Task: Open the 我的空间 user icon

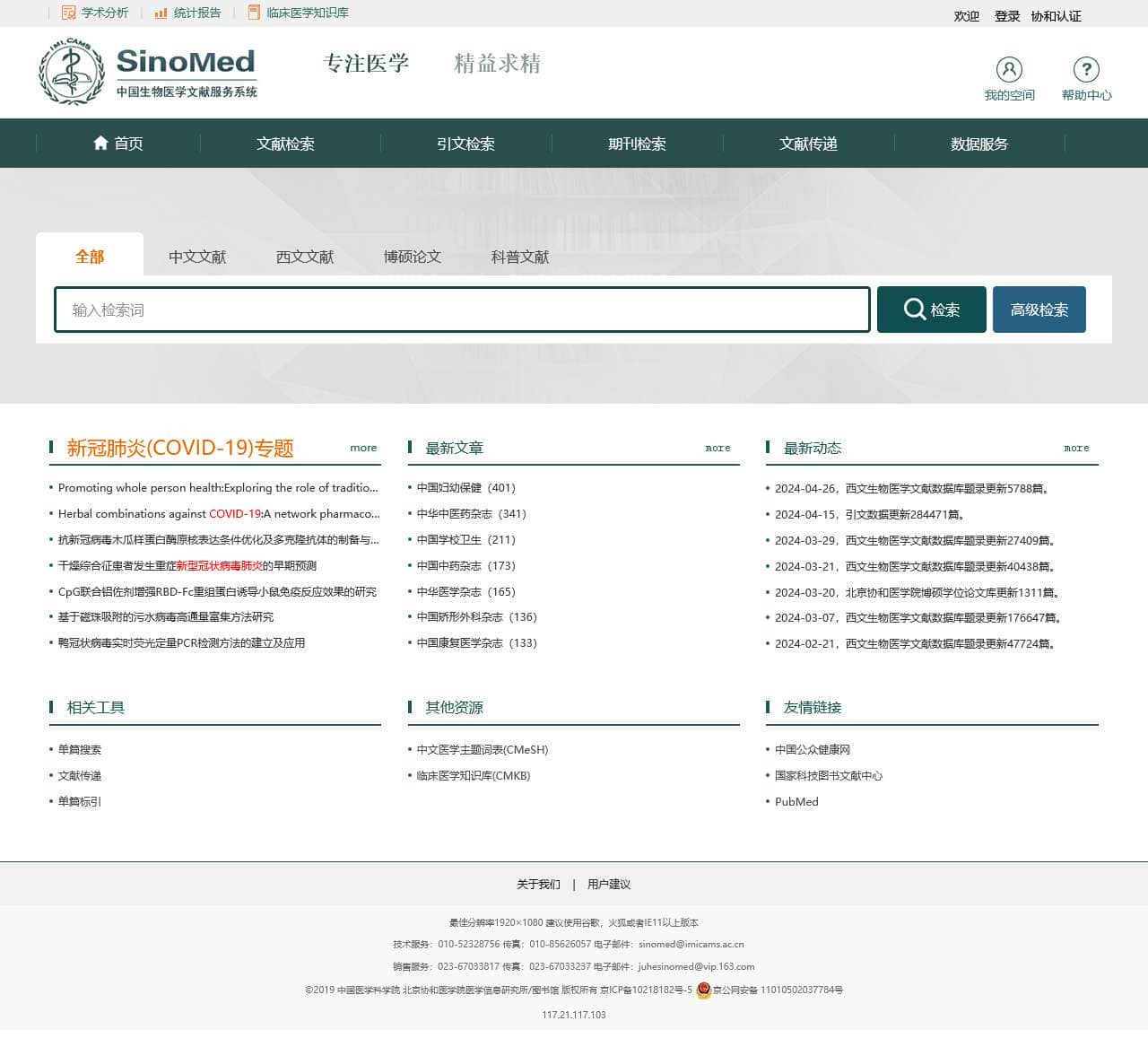Action: [x=1009, y=70]
